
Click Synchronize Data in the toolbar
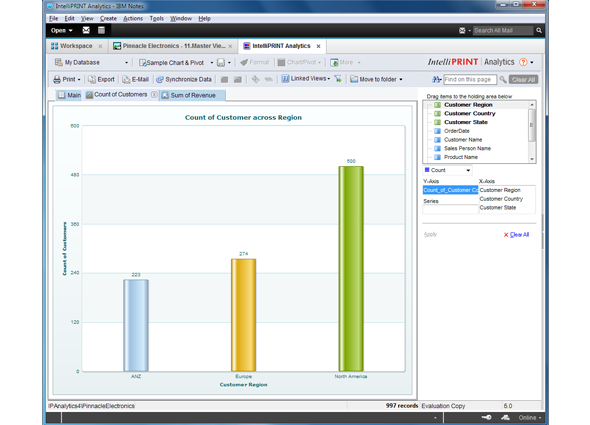click(184, 79)
